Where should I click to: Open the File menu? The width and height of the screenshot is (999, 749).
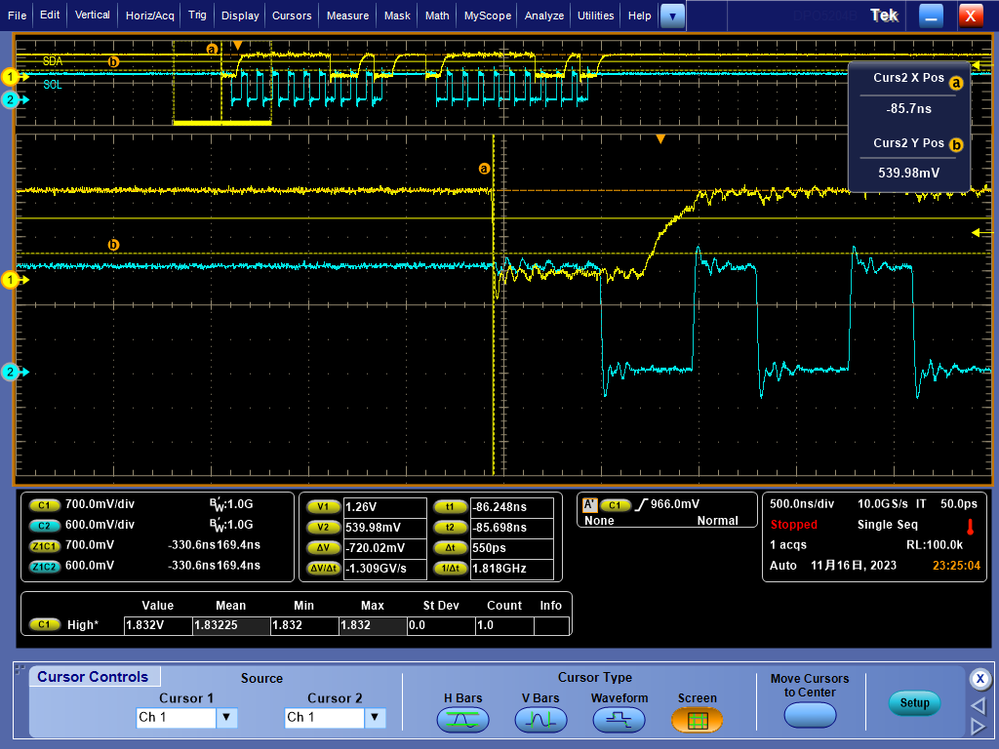17,15
